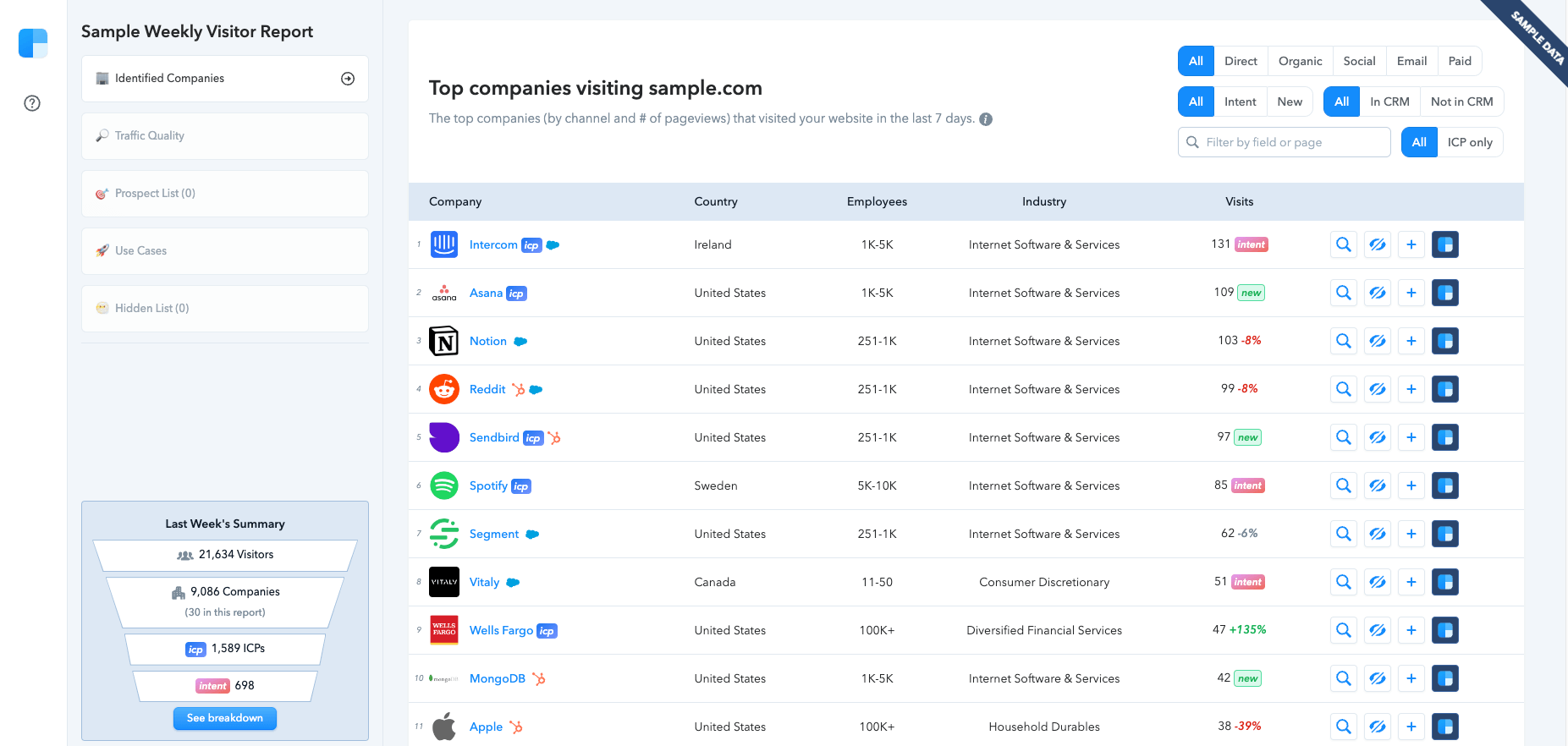Focus the Filter by field or page input
1568x746 pixels.
tap(1284, 142)
